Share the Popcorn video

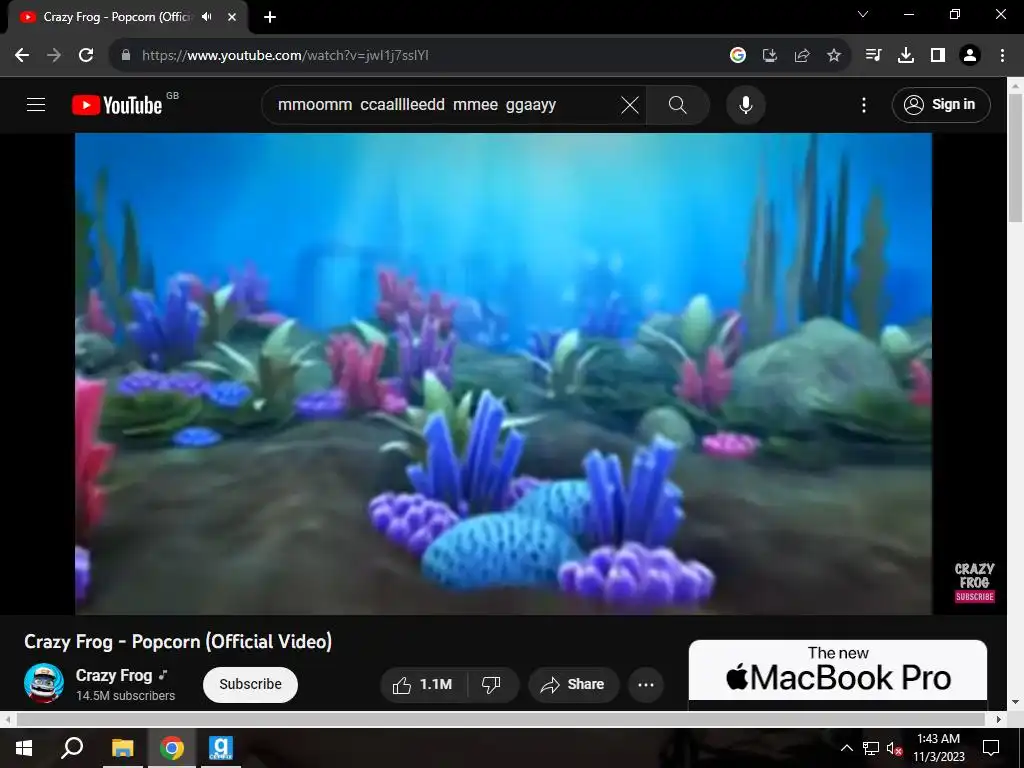click(x=573, y=684)
